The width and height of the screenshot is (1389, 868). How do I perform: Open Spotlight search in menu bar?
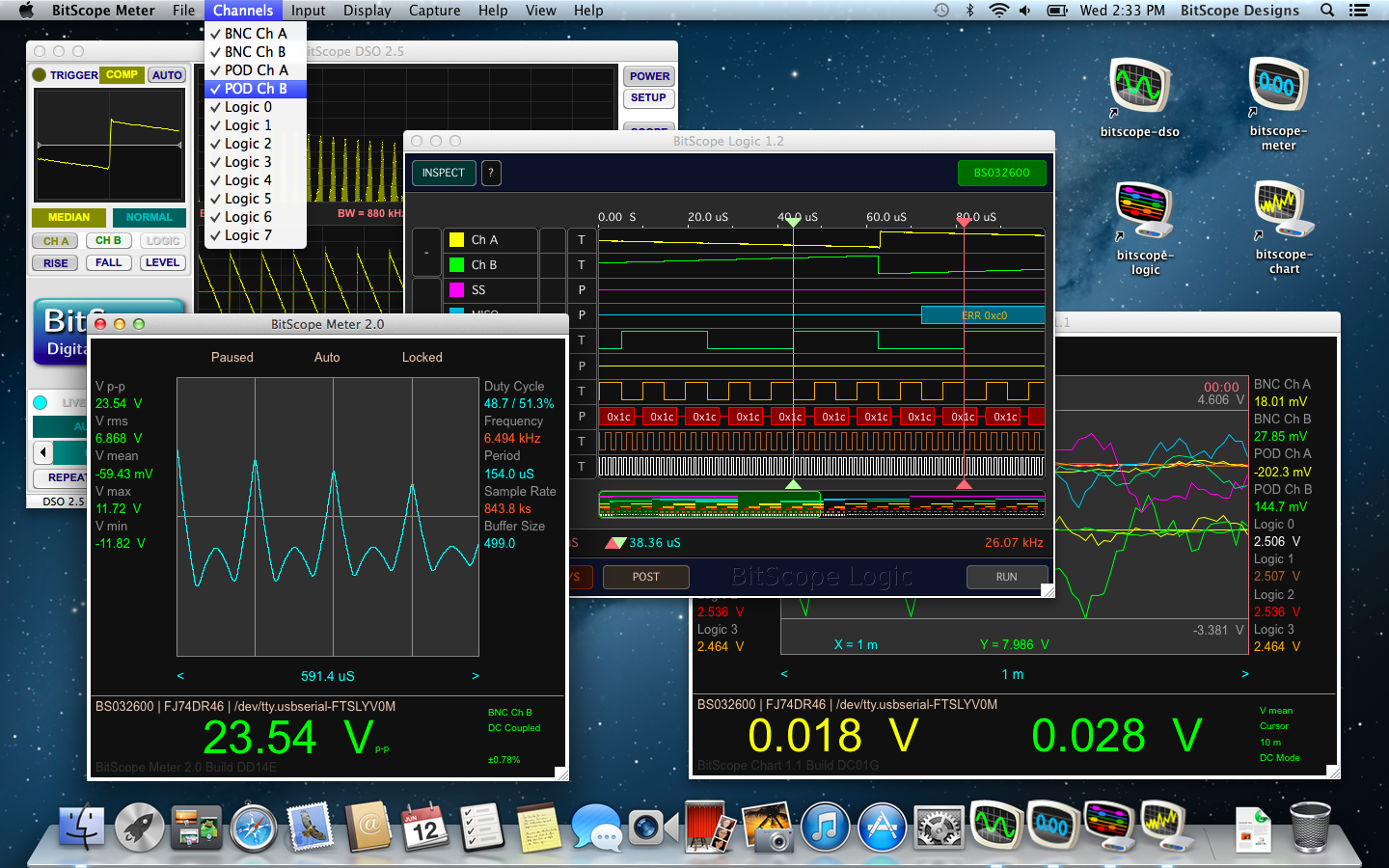(1327, 11)
